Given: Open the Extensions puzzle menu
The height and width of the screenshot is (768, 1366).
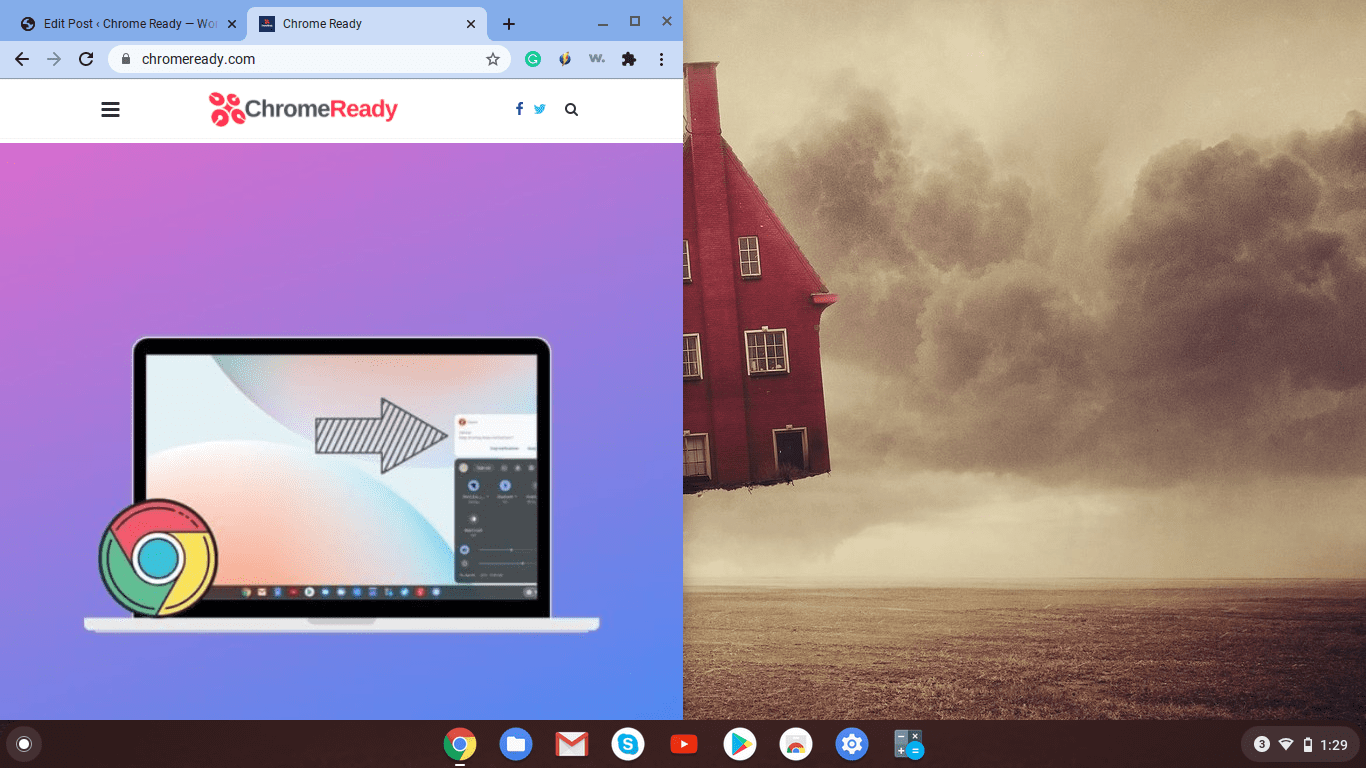Looking at the screenshot, I should point(629,59).
